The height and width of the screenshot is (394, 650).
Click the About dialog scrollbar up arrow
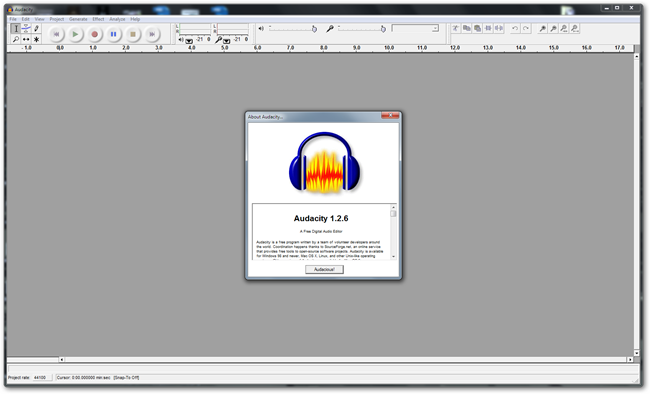393,207
